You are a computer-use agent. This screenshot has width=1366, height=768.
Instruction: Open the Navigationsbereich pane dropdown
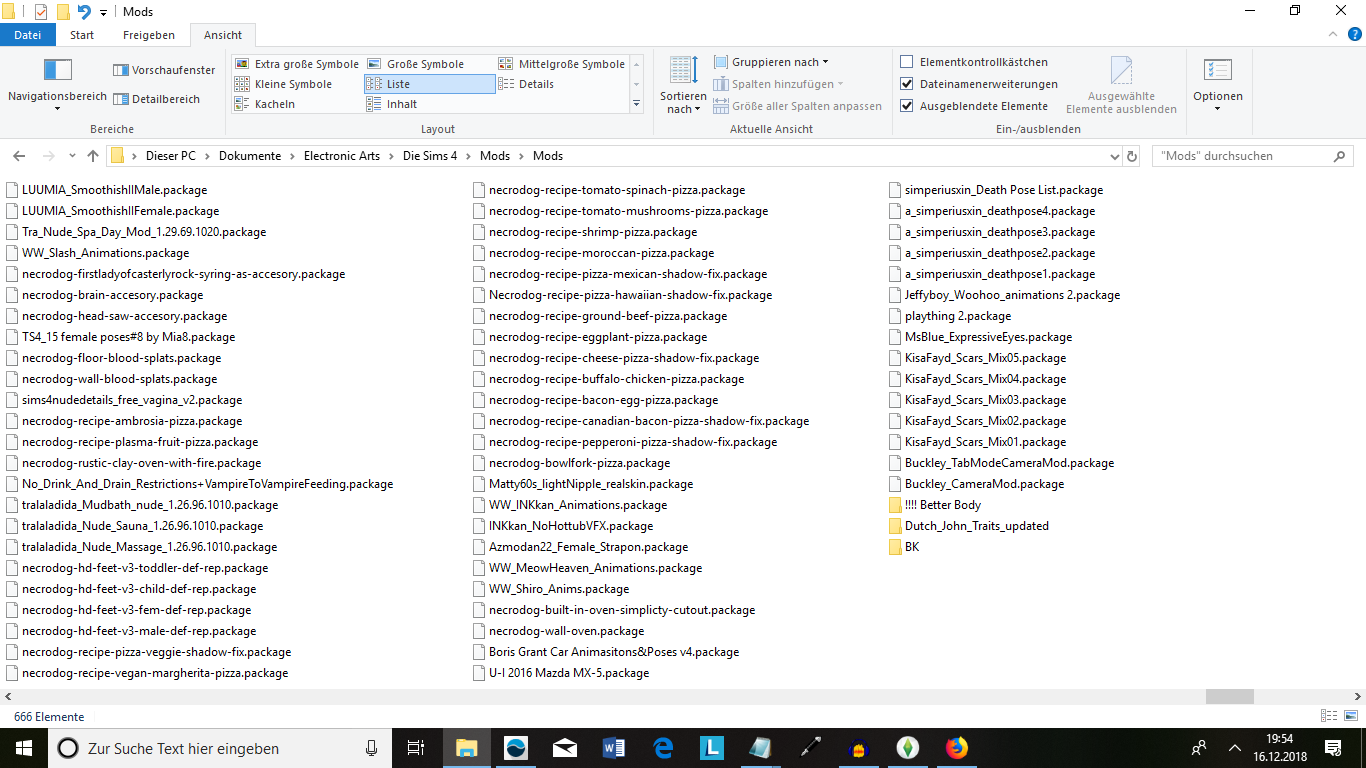pyautogui.click(x=57, y=85)
